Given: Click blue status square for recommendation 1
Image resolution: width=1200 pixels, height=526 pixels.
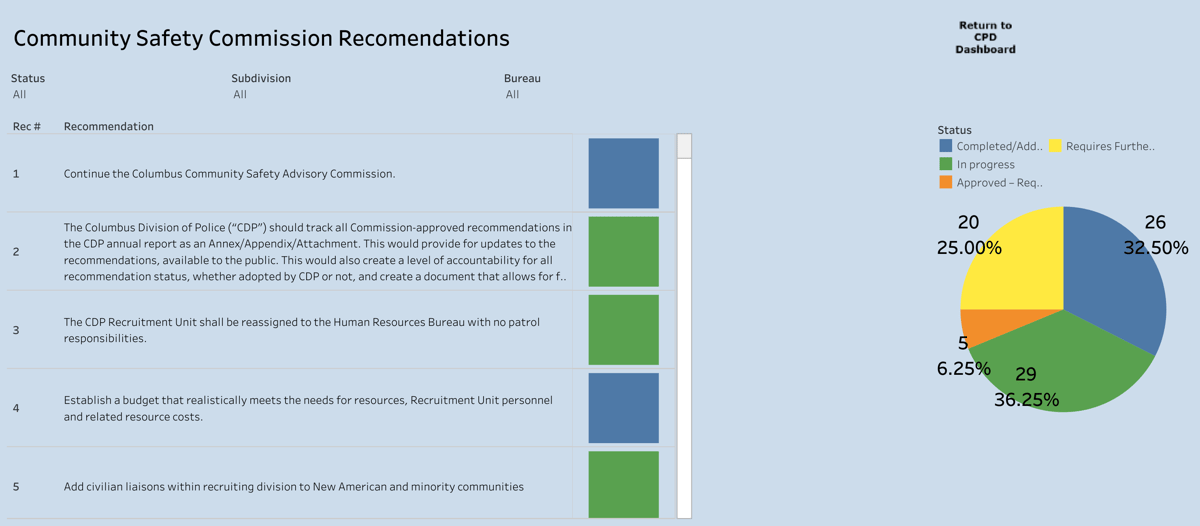Looking at the screenshot, I should coord(623,173).
